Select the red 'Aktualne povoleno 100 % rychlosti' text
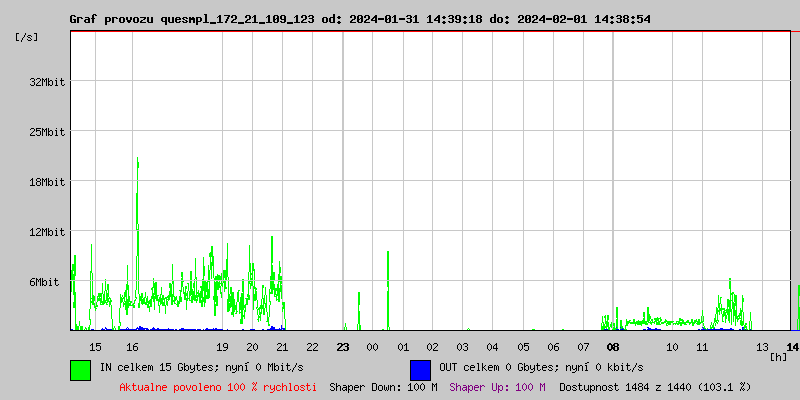This screenshot has height=400, width=800. click(x=218, y=387)
